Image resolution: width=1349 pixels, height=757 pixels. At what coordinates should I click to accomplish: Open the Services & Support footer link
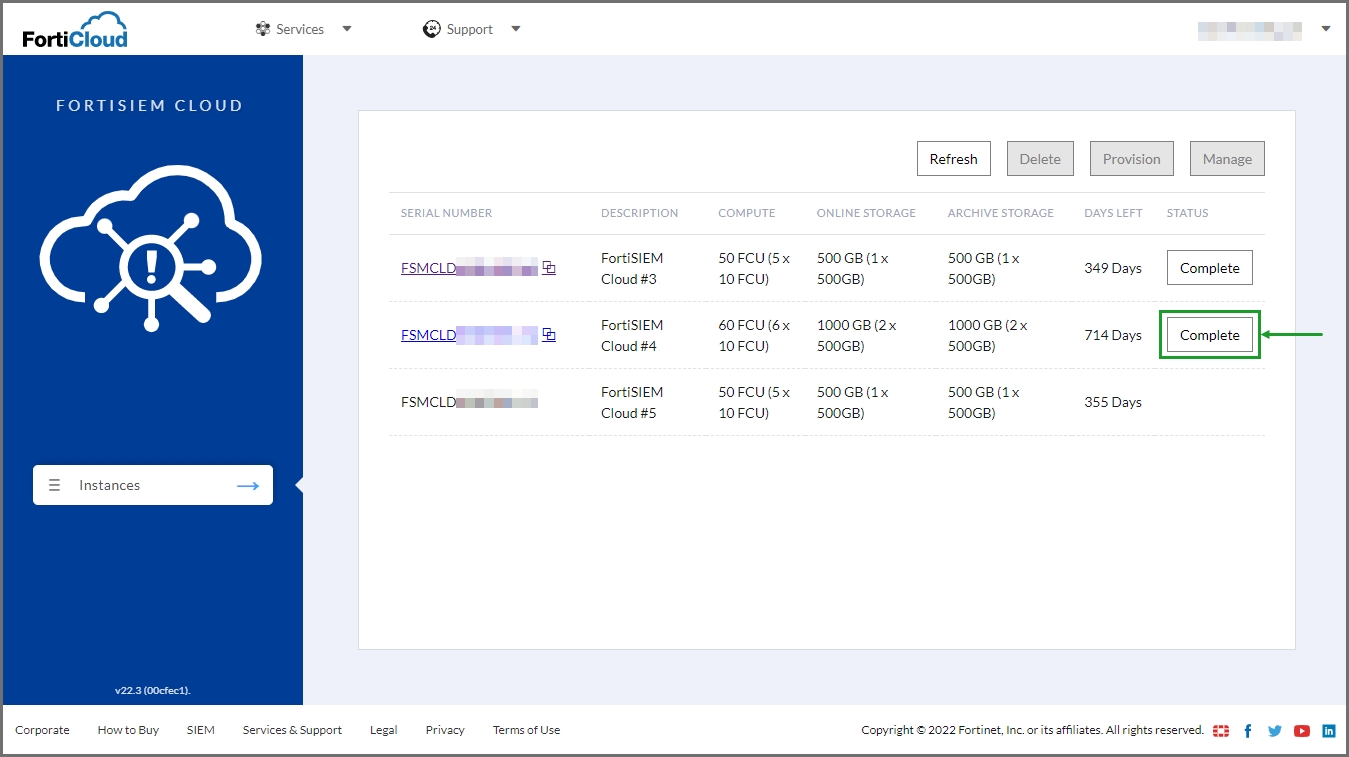[292, 730]
